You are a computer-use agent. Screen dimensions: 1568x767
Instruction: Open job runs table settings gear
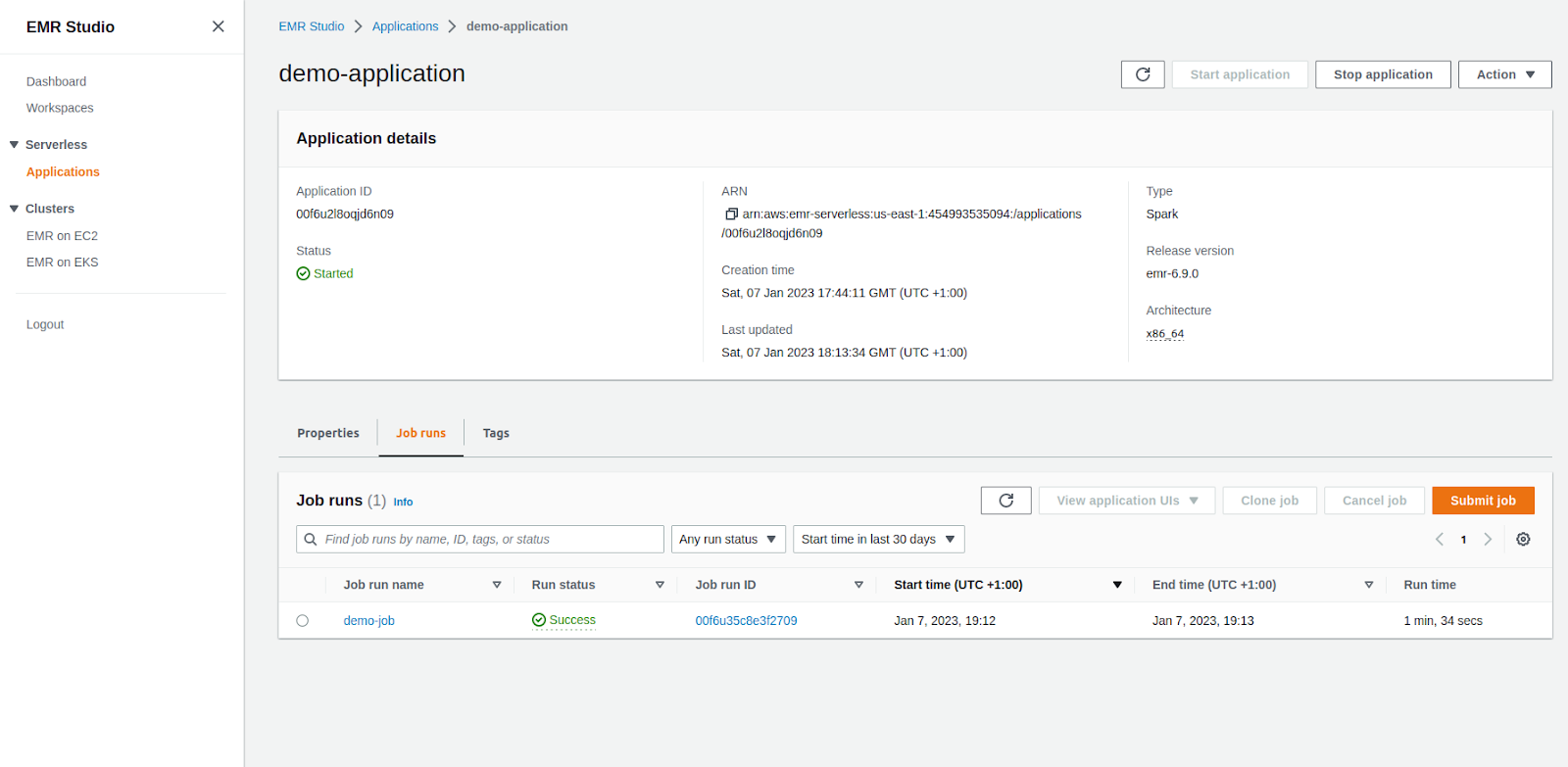pos(1523,539)
